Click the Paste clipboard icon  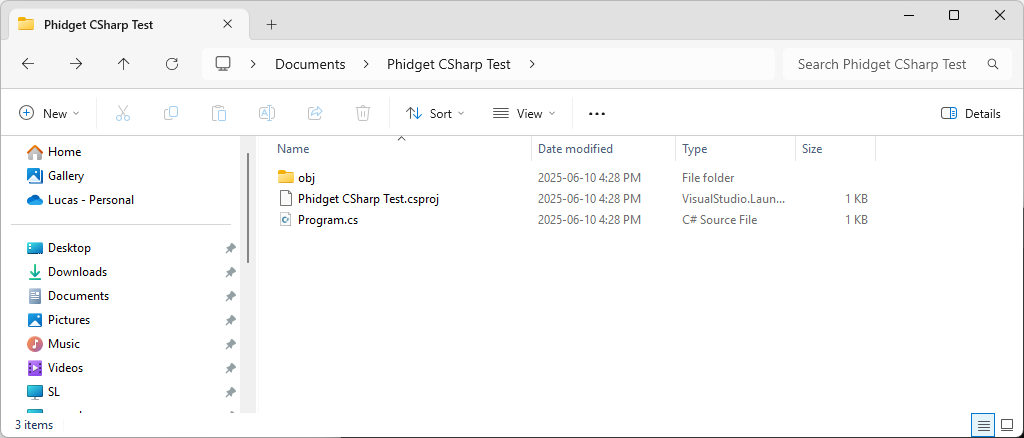coord(219,114)
